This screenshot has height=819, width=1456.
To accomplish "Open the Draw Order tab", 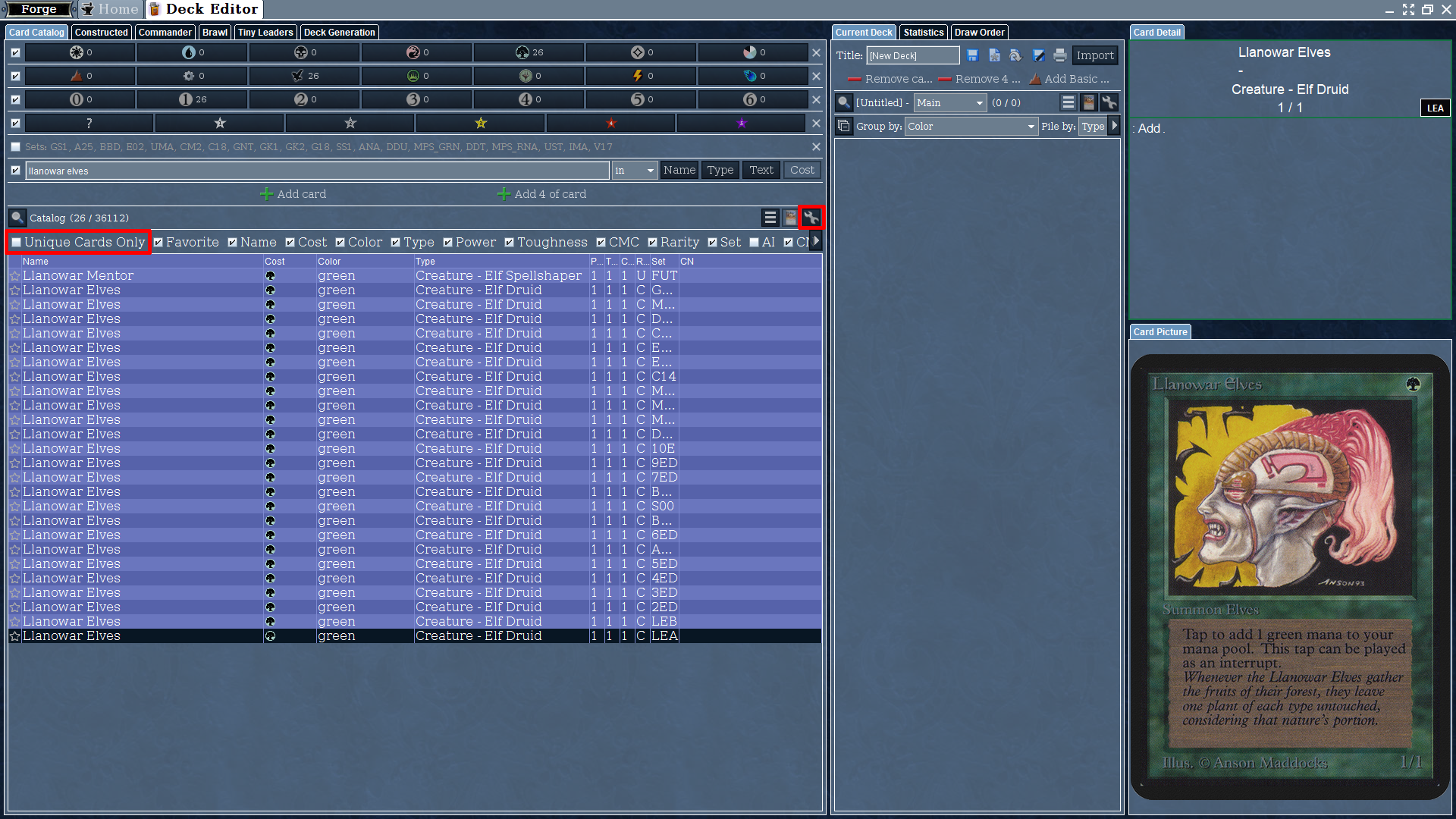I will pyautogui.click(x=980, y=33).
